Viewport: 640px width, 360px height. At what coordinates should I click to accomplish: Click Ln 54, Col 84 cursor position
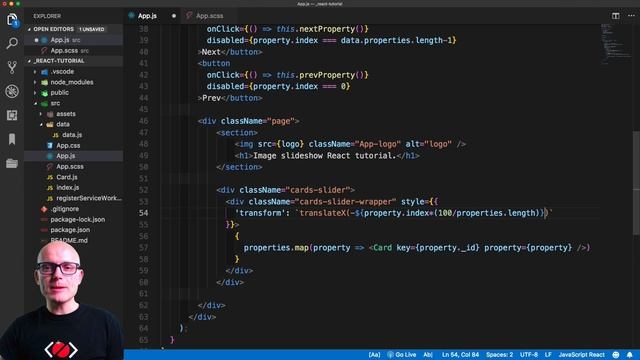[x=460, y=355]
